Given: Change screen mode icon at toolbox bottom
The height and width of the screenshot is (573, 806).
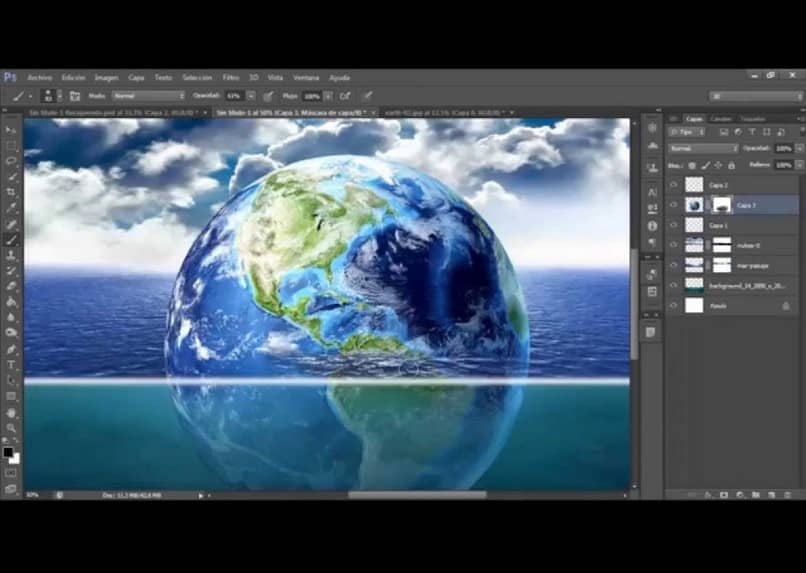Looking at the screenshot, I should tap(11, 488).
